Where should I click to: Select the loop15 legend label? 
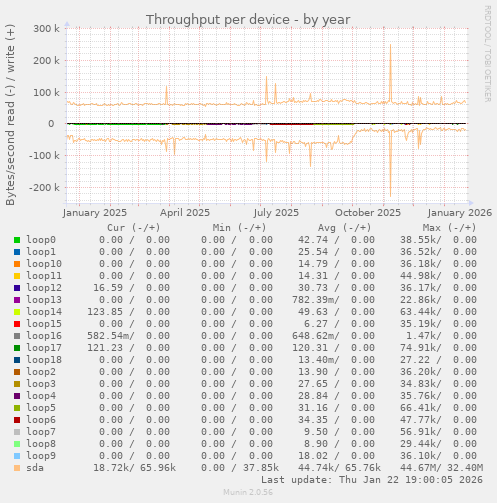pos(44,324)
